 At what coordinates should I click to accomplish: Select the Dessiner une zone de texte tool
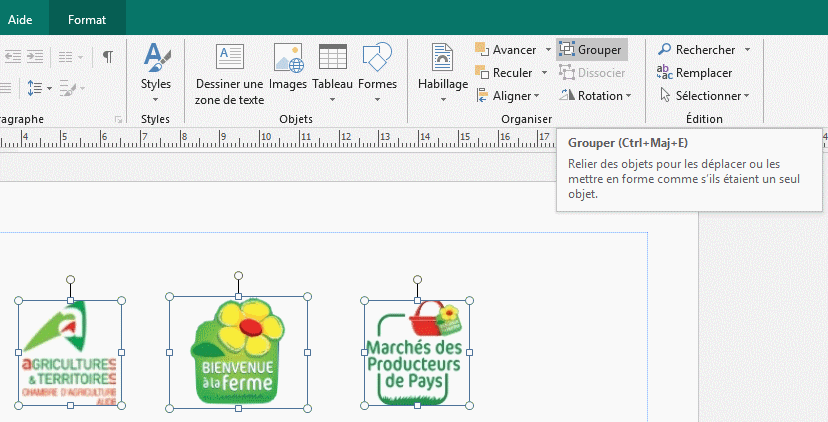230,73
